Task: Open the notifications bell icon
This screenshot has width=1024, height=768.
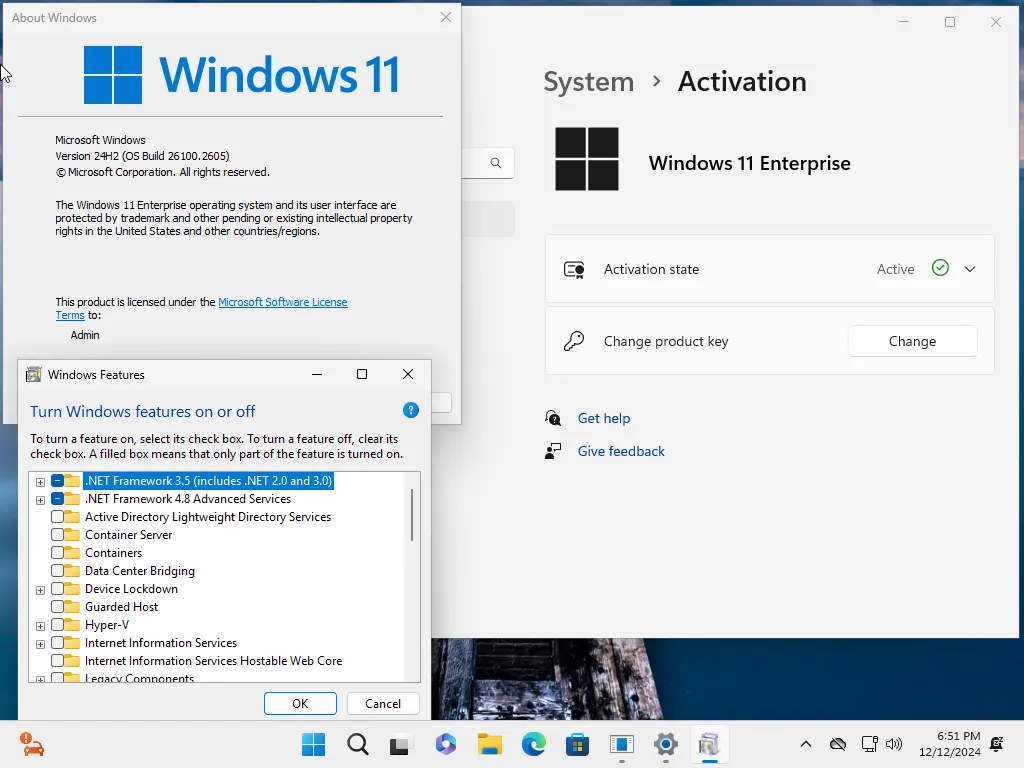Action: point(997,744)
